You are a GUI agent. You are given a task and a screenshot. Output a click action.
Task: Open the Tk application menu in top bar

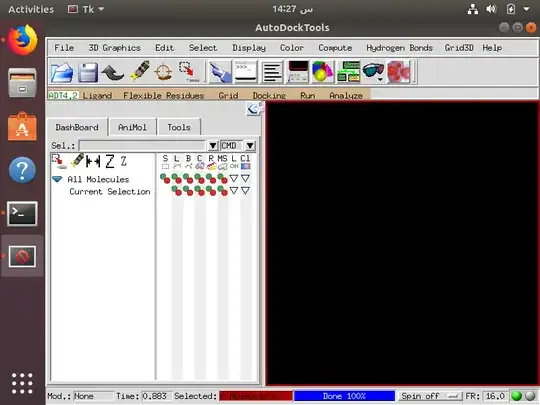coord(86,9)
